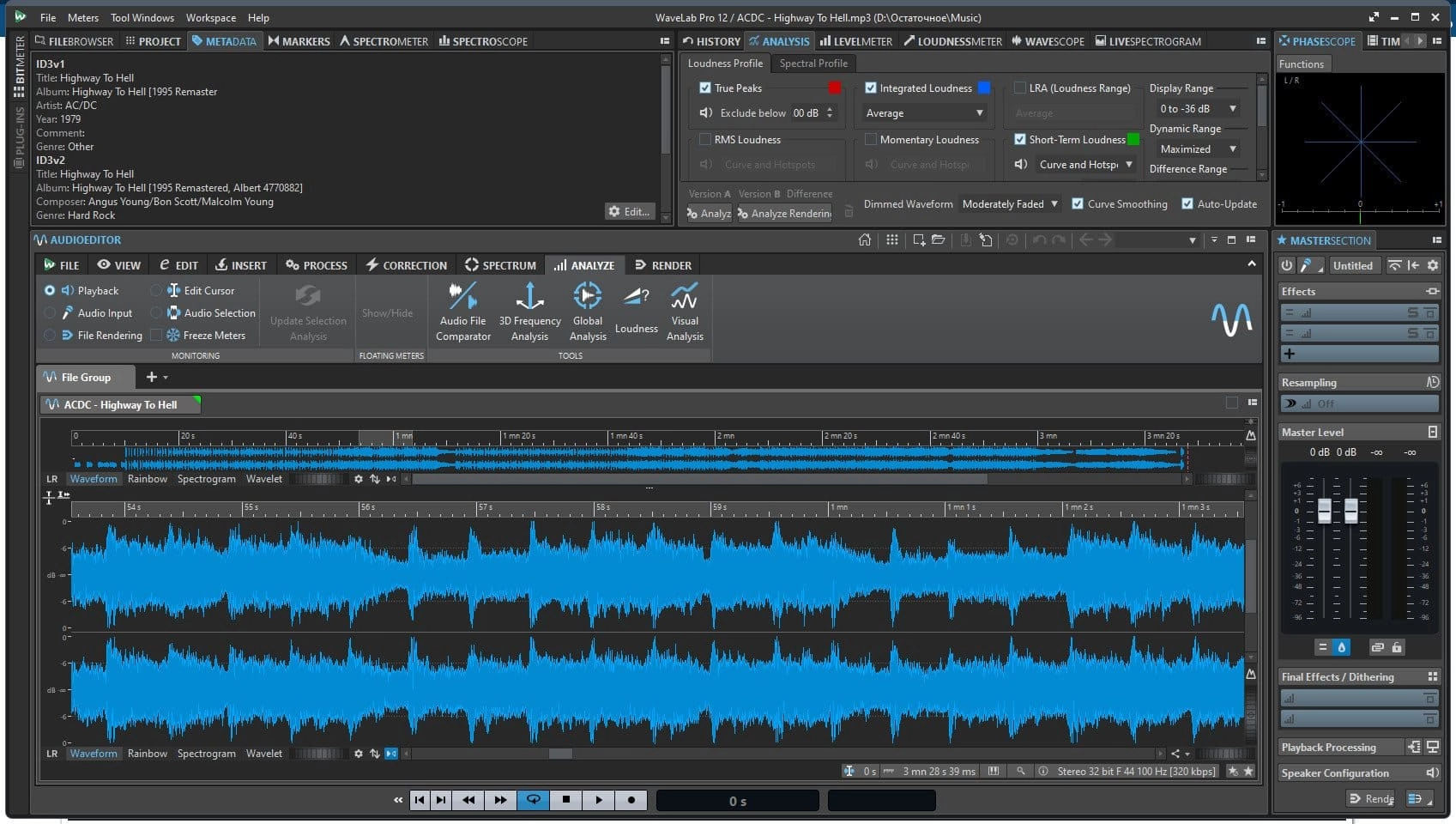Click the star icon at status bar end
1456x824 pixels.
tap(1248, 771)
